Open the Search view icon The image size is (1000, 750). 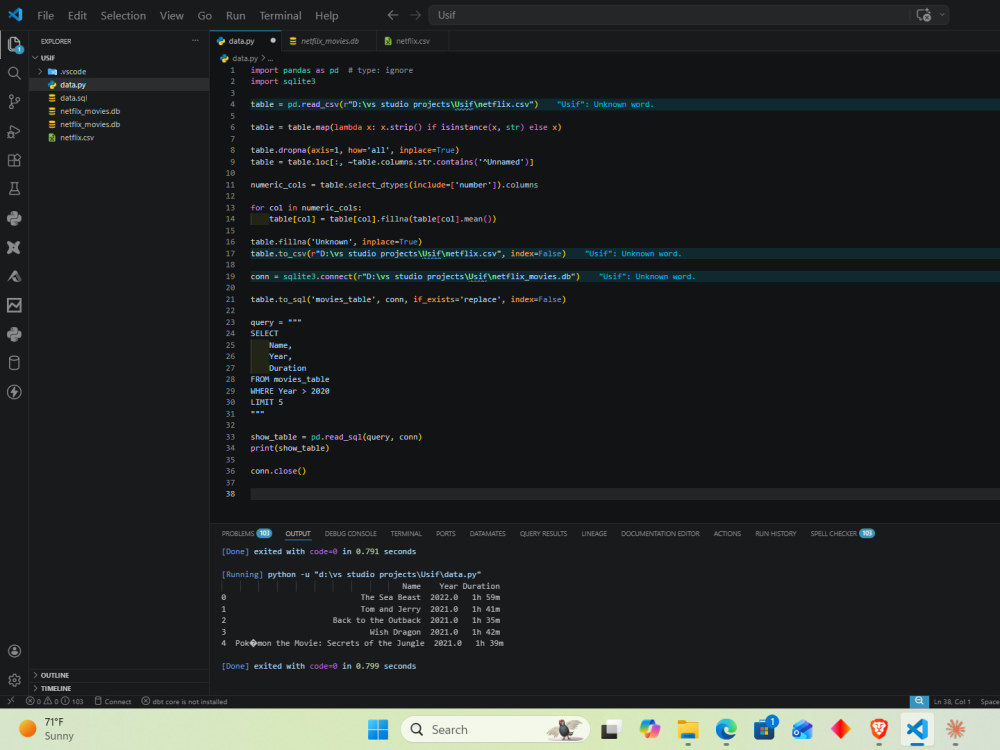(x=14, y=73)
